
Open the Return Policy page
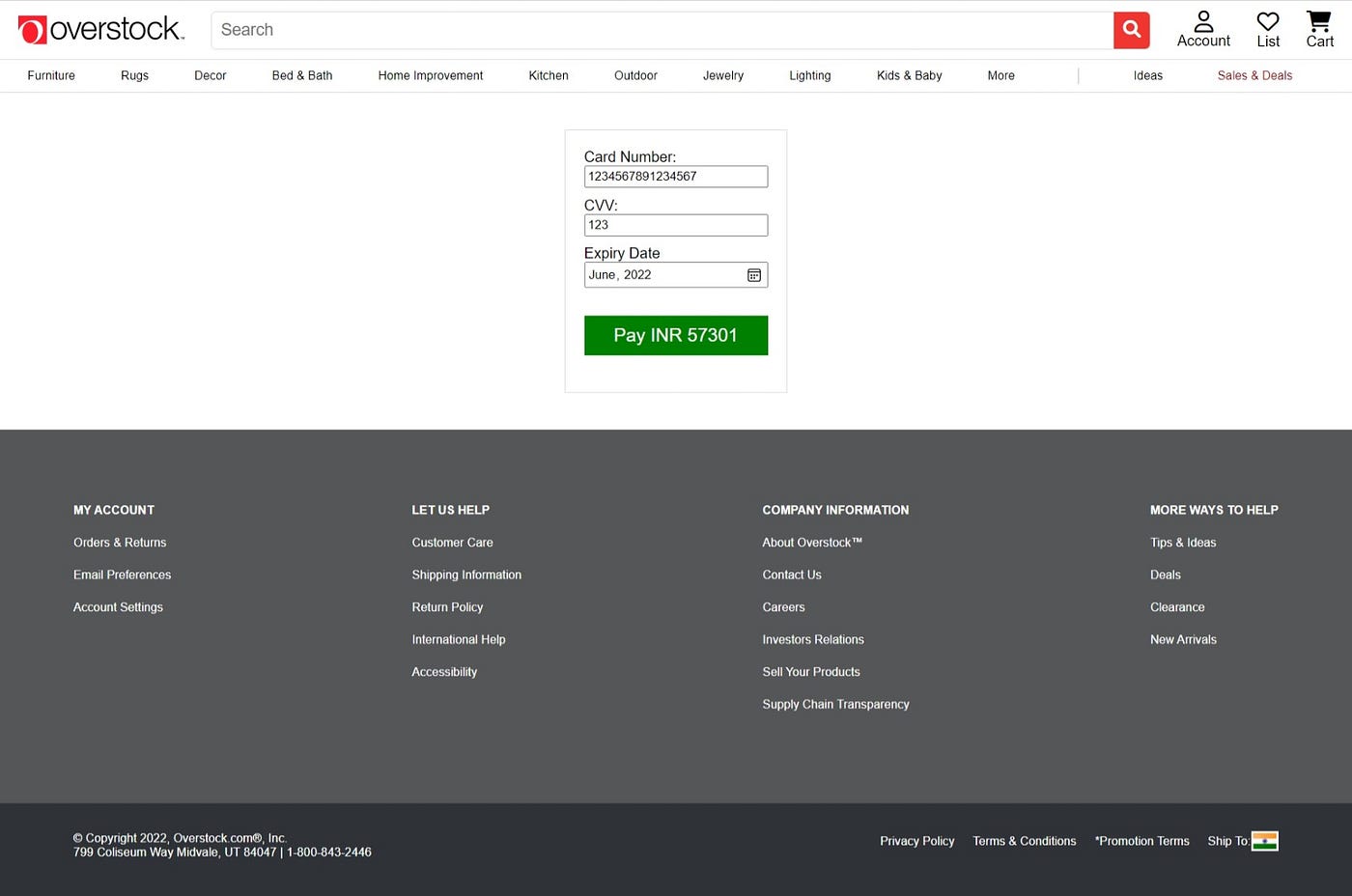coord(447,606)
